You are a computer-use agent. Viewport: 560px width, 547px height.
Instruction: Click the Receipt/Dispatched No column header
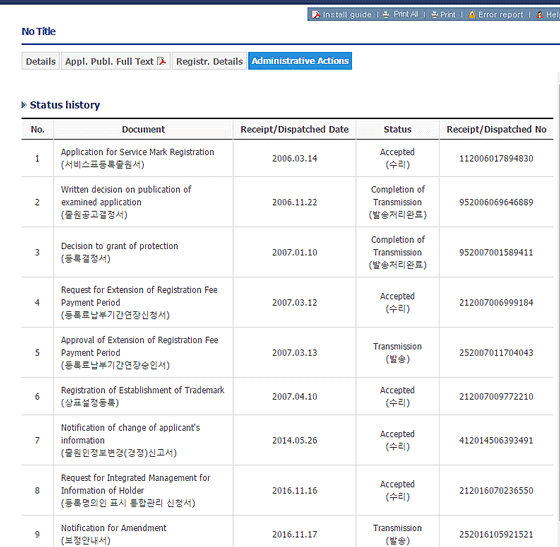tap(496, 129)
